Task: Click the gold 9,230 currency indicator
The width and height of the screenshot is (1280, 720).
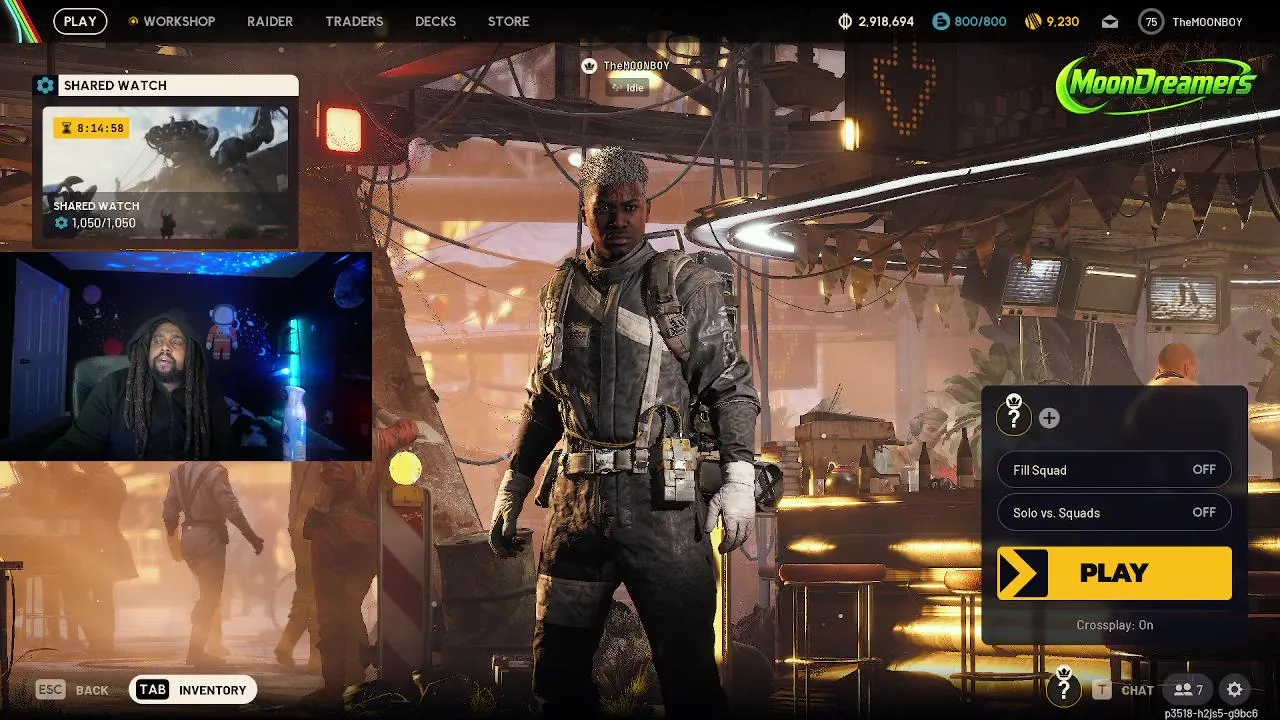Action: coord(1052,21)
